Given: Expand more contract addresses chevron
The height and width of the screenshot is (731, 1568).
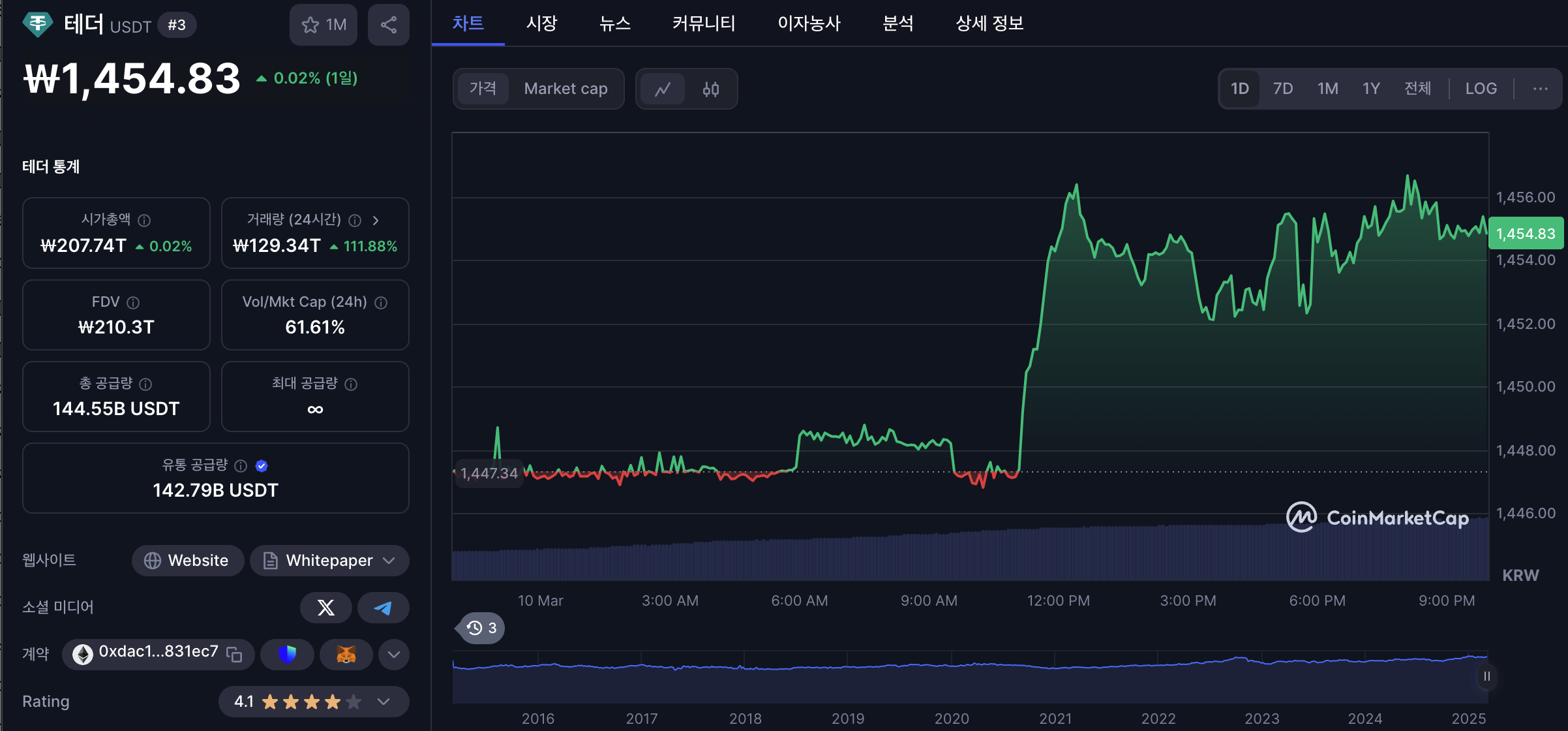Looking at the screenshot, I should [394, 654].
